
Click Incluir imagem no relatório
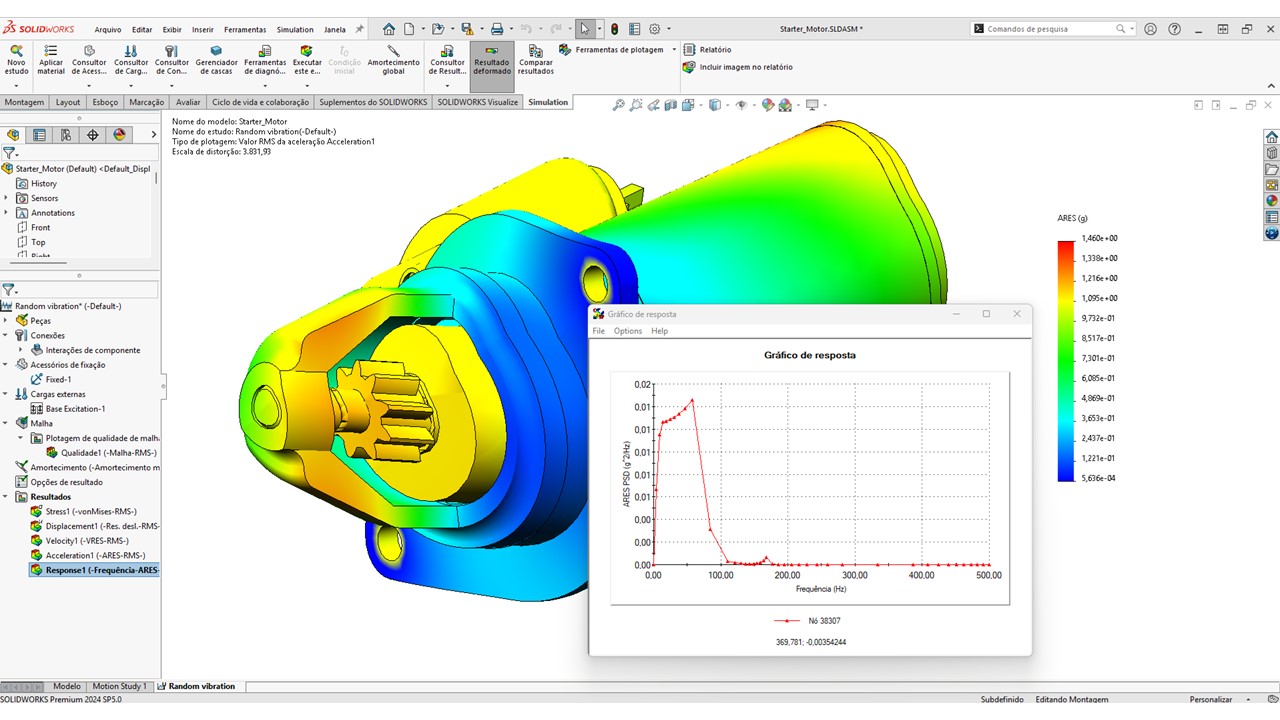click(738, 67)
